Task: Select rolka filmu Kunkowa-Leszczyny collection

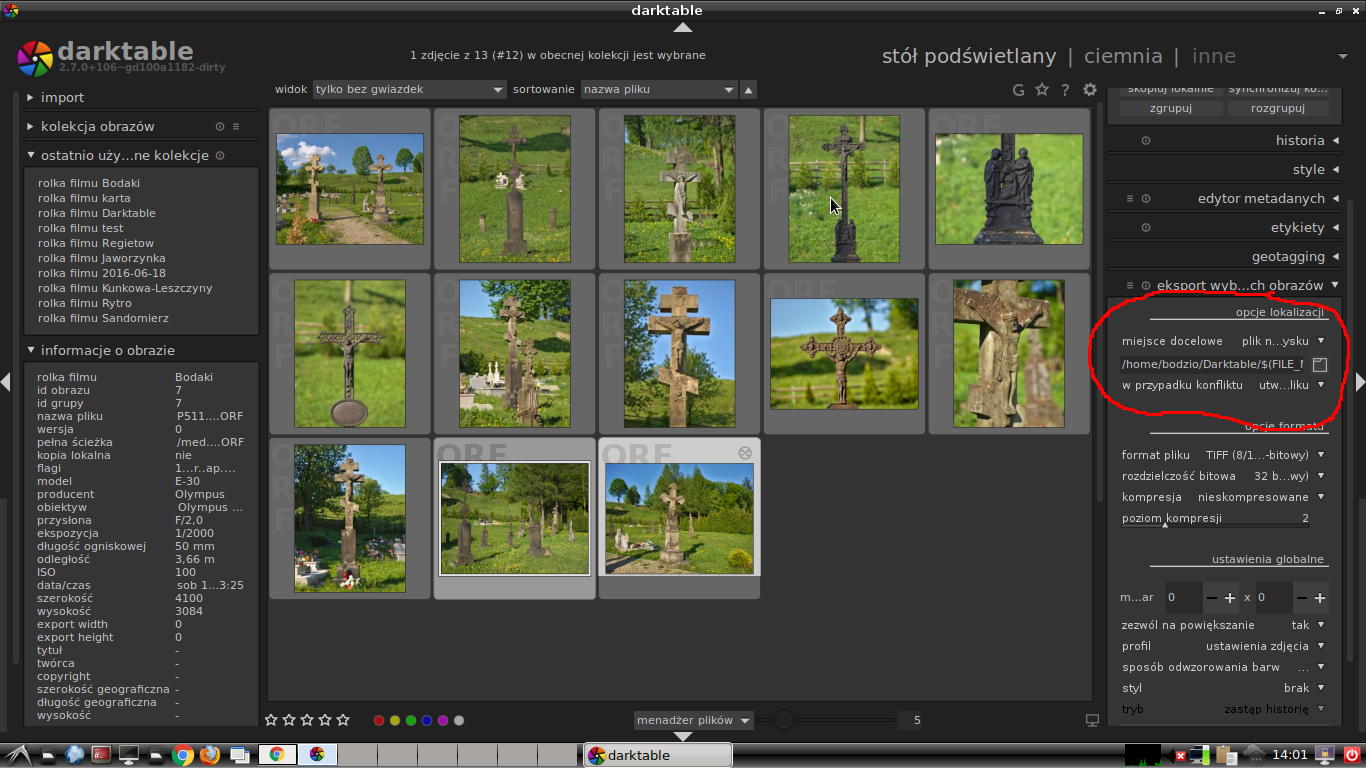Action: 125,288
